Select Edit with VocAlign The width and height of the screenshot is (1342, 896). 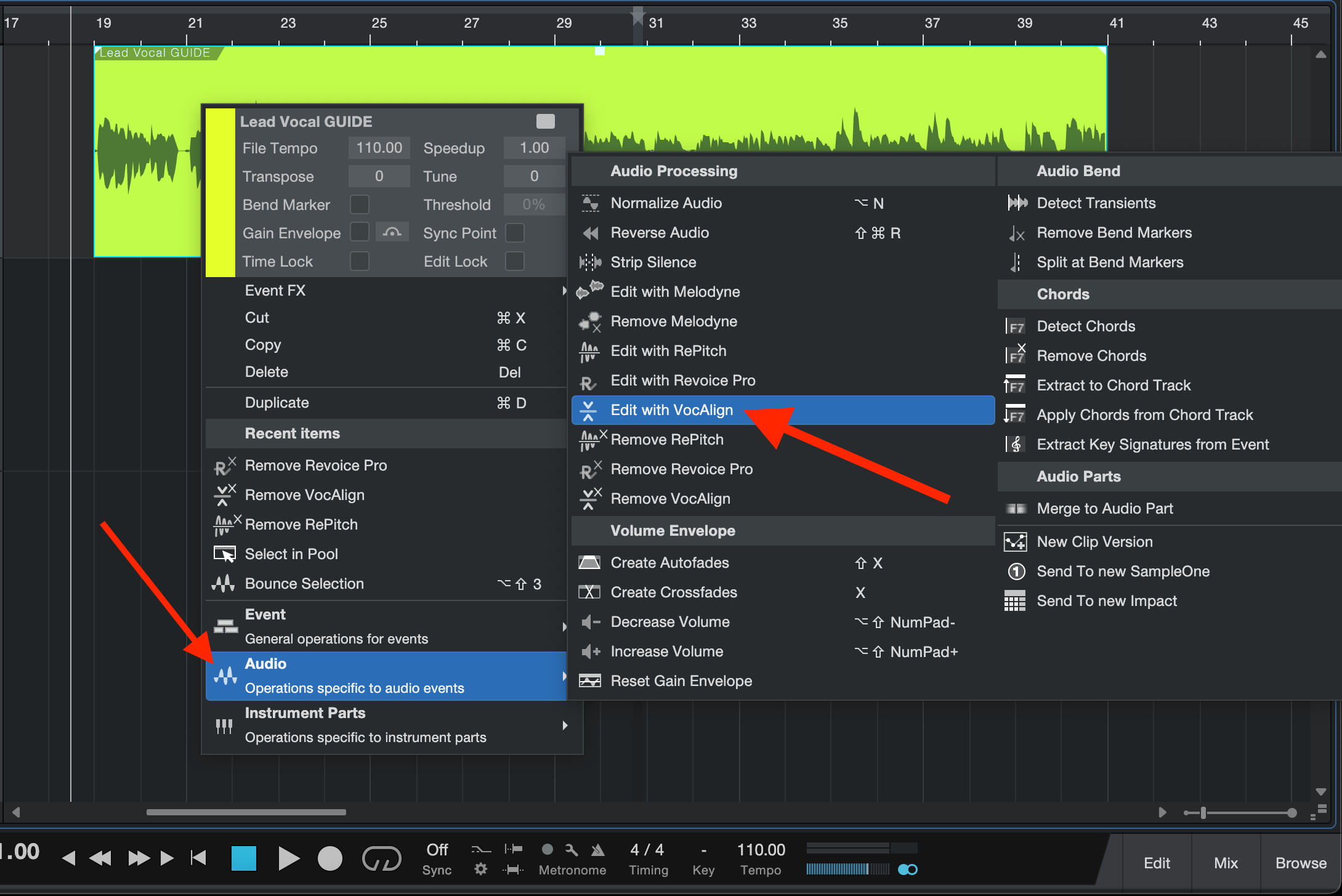tap(671, 410)
